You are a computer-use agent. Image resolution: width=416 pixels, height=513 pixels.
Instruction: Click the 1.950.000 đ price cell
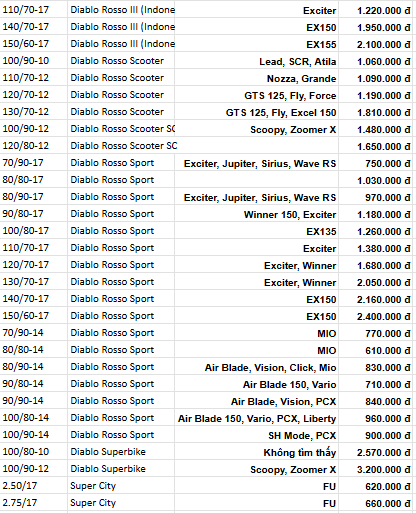(375, 27)
